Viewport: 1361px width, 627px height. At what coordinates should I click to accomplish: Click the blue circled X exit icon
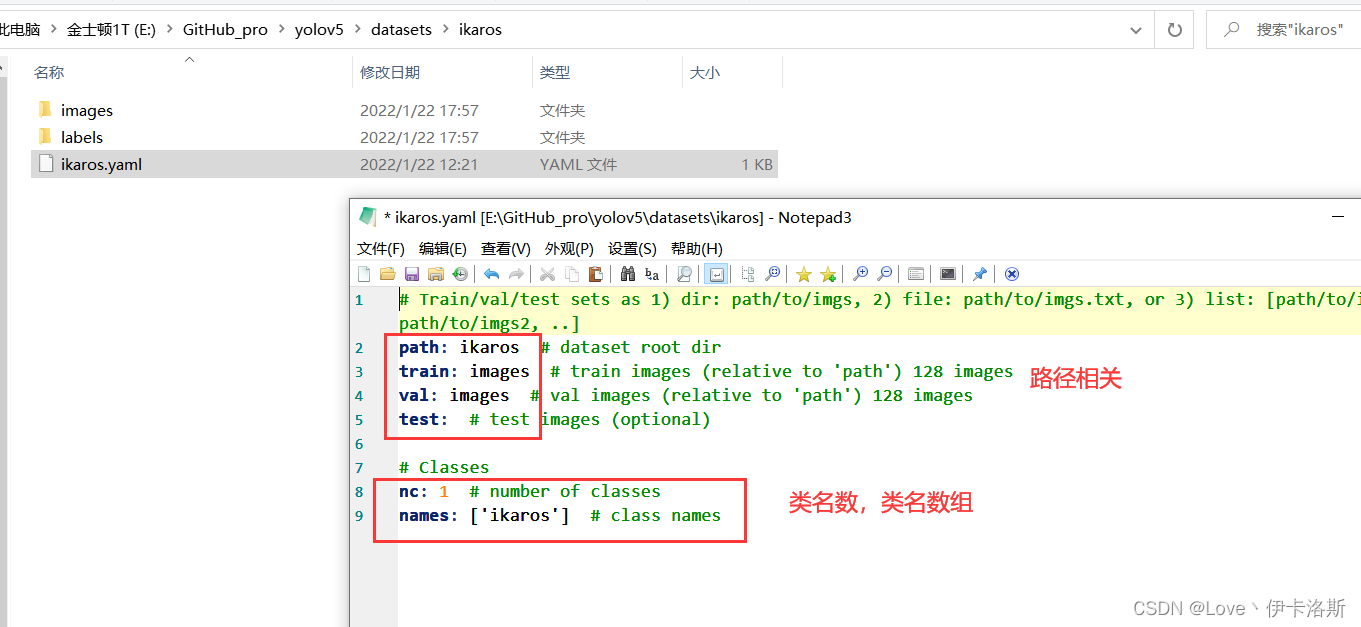click(1012, 274)
